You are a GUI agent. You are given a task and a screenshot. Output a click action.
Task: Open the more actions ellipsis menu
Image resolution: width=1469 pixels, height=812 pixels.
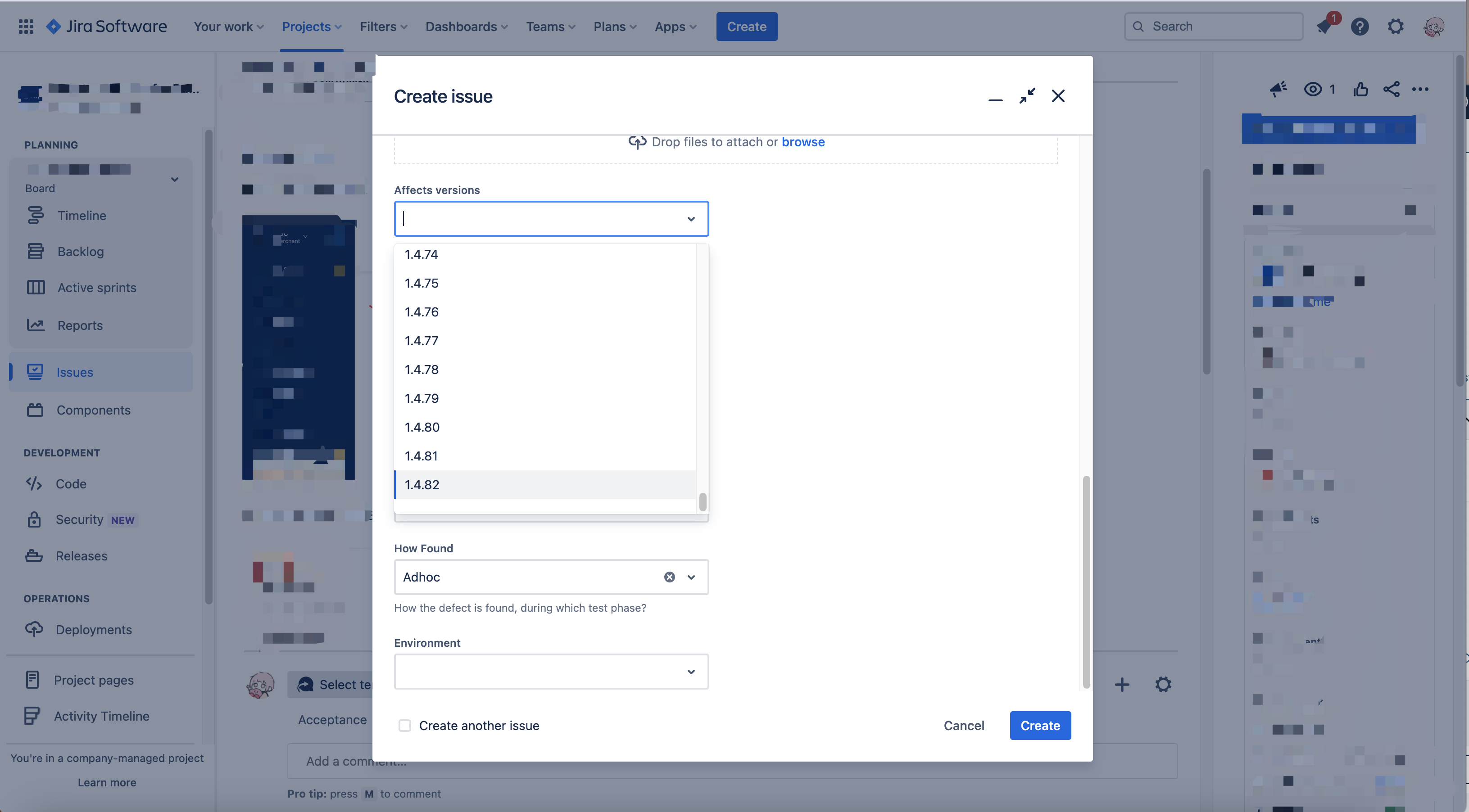pos(1420,89)
